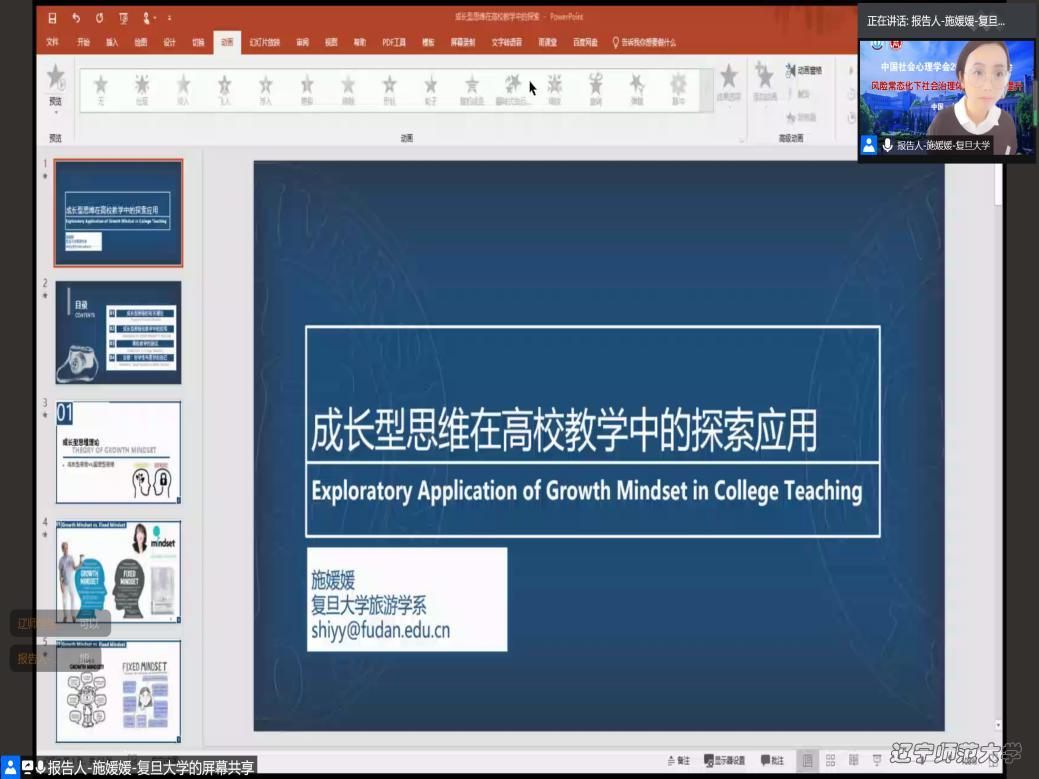
Task: Switch to Reading view in status bar
Action: [x=853, y=760]
